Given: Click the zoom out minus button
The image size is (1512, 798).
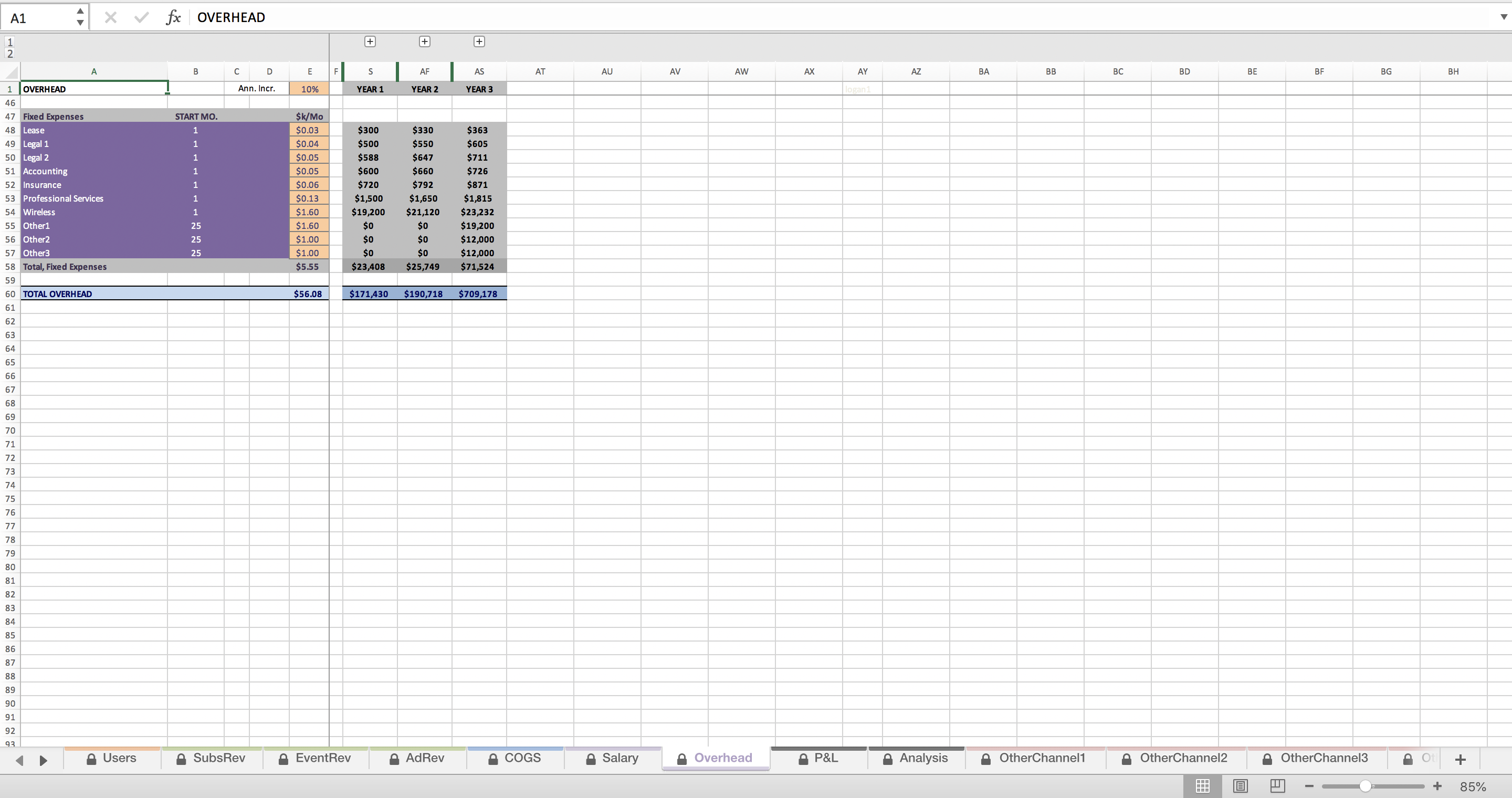Looking at the screenshot, I should [1309, 786].
